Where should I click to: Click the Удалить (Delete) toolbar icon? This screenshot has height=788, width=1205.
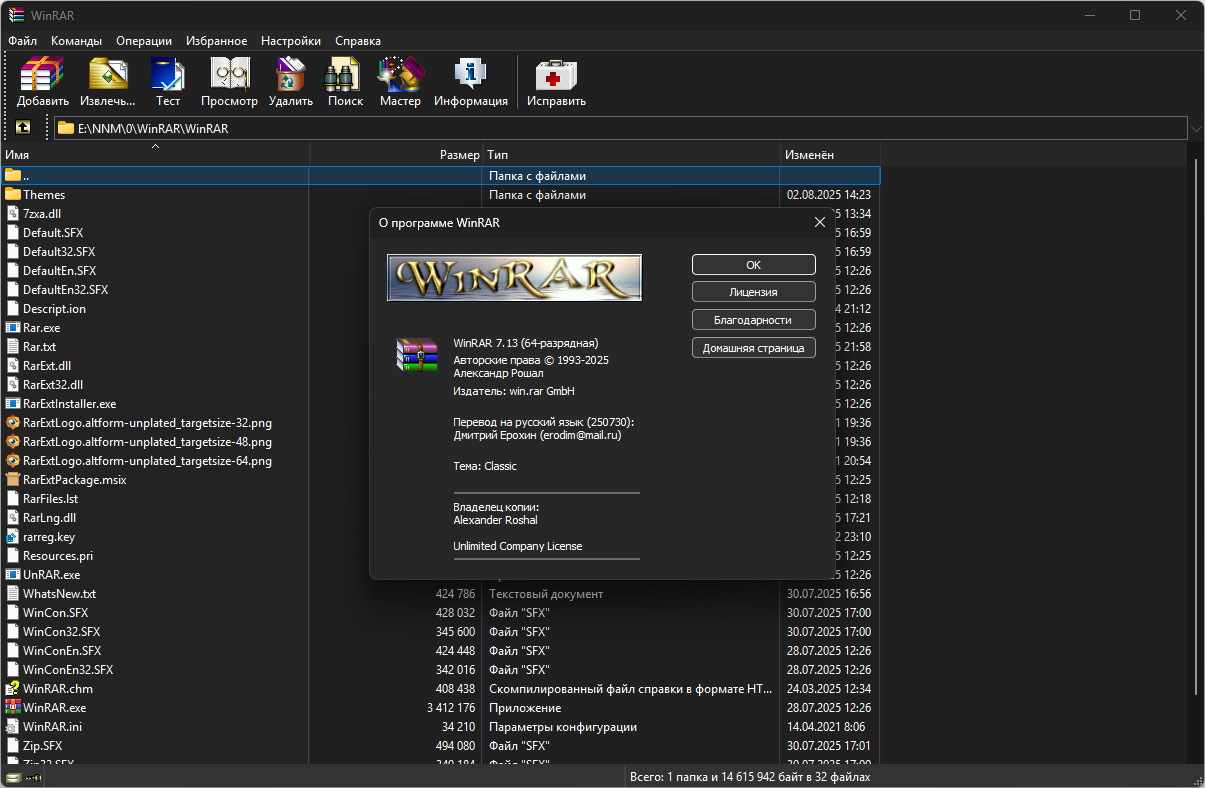[x=291, y=74]
